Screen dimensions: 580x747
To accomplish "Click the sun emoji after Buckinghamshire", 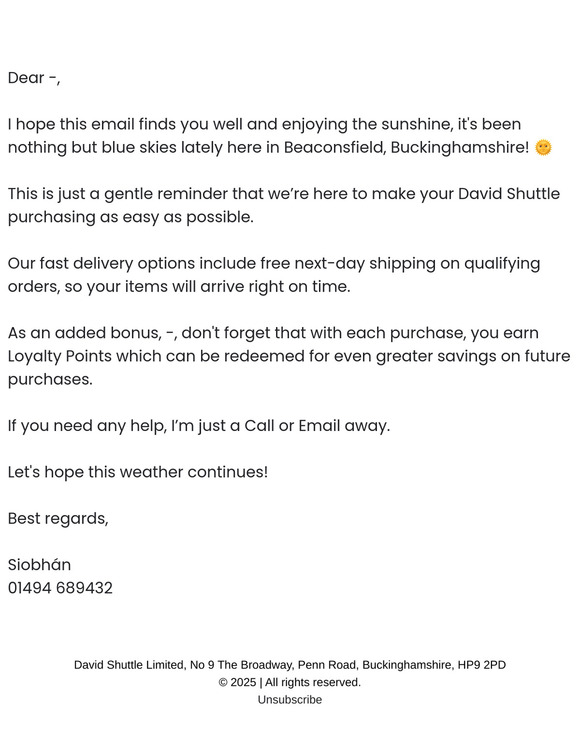I will [543, 148].
